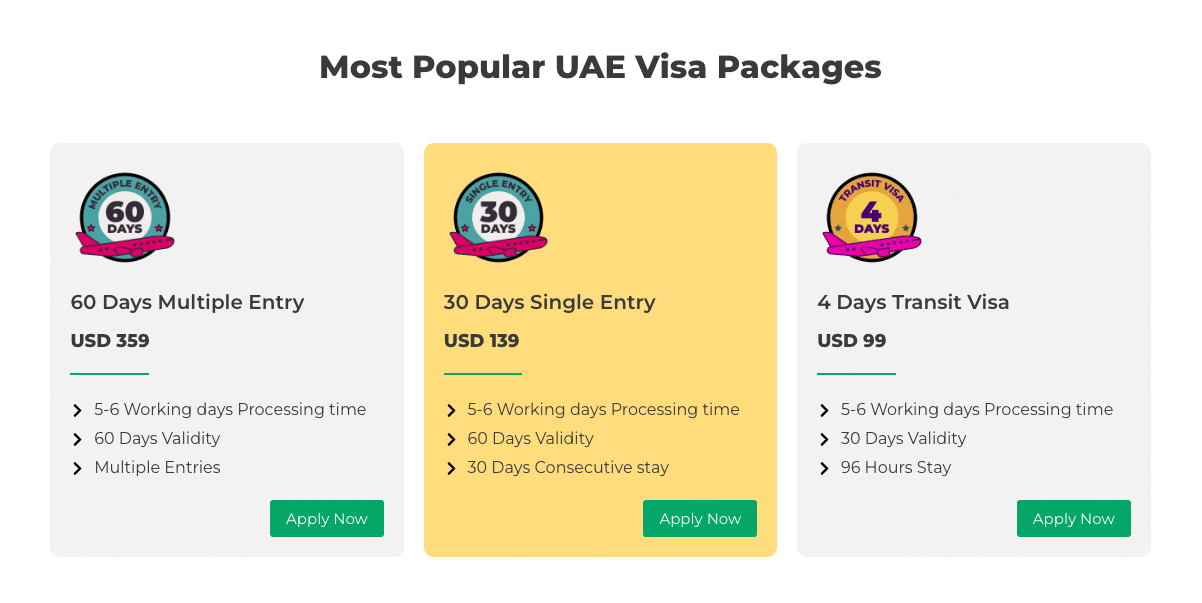Apply Now for 4 Days Transit Visa

pos(1074,519)
